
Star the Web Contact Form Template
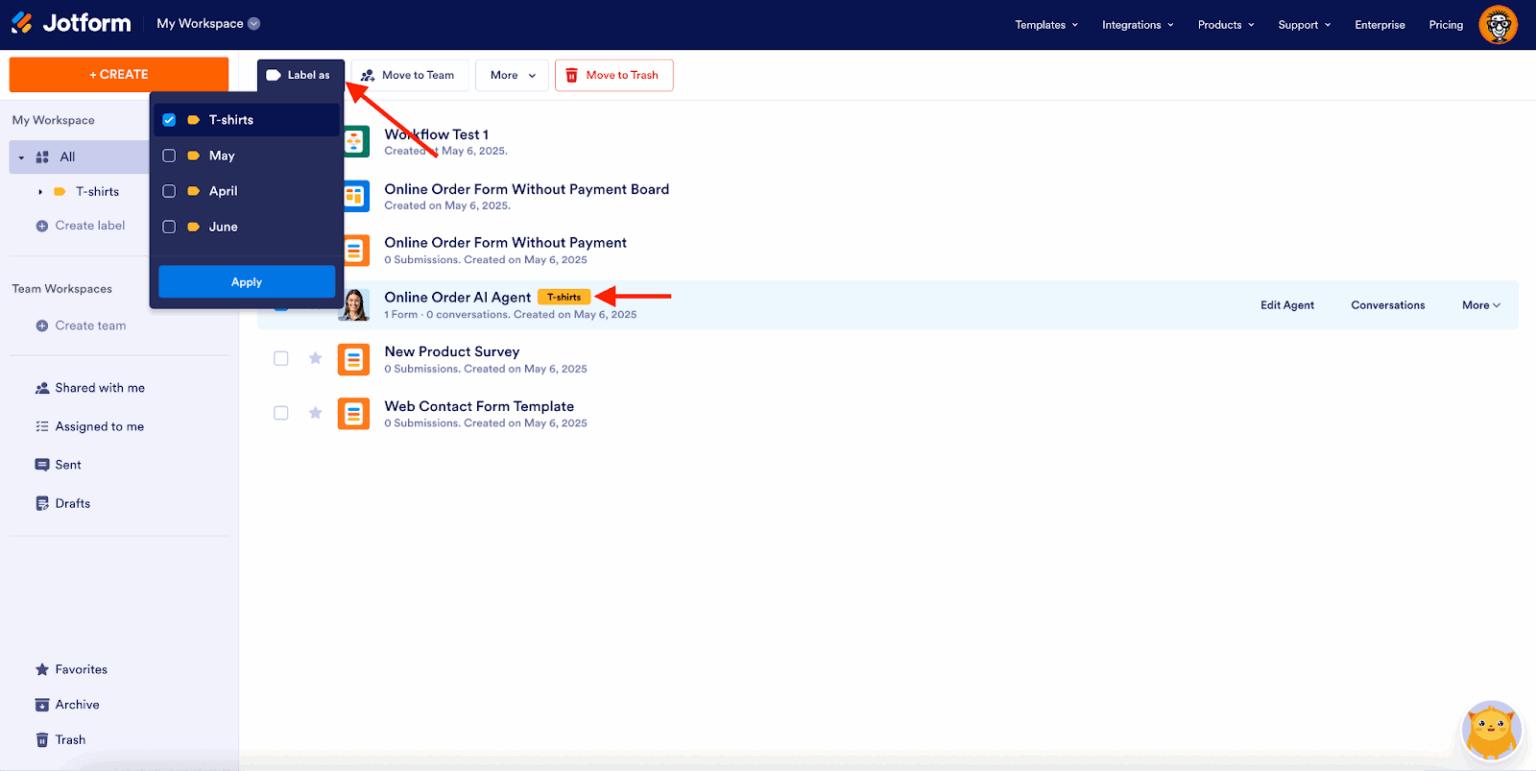pos(315,413)
